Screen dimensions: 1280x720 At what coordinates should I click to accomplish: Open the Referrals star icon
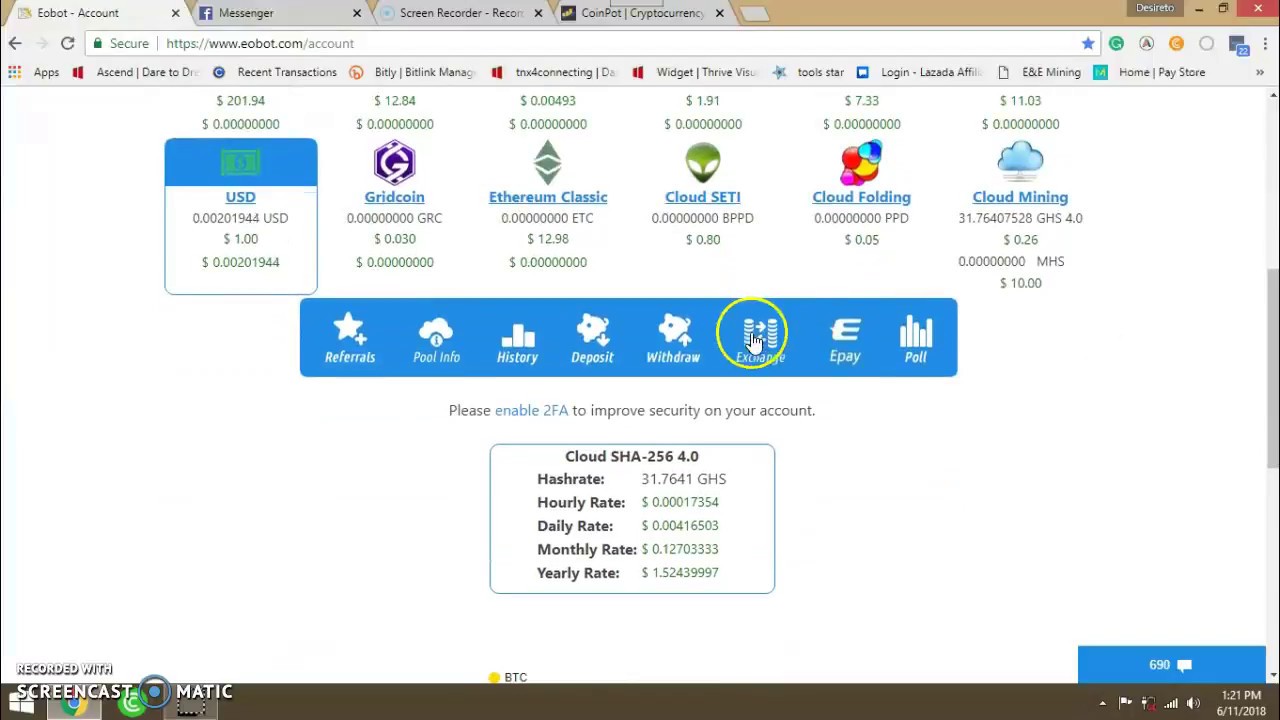pyautogui.click(x=350, y=338)
